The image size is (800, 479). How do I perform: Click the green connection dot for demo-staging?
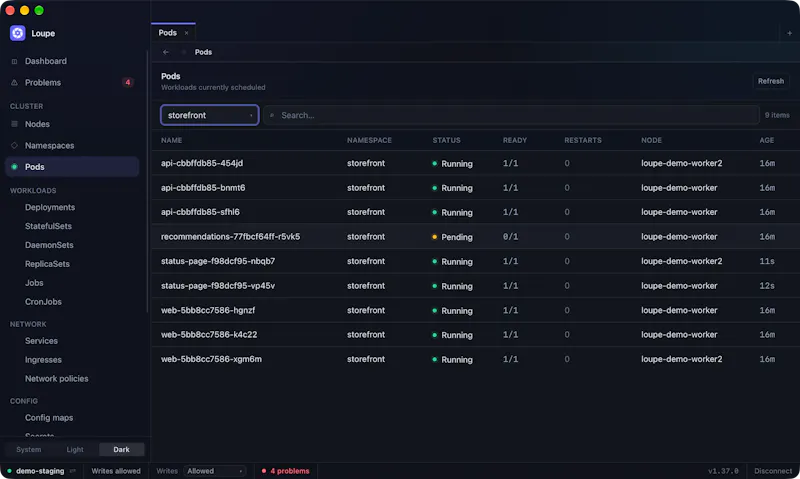10,471
